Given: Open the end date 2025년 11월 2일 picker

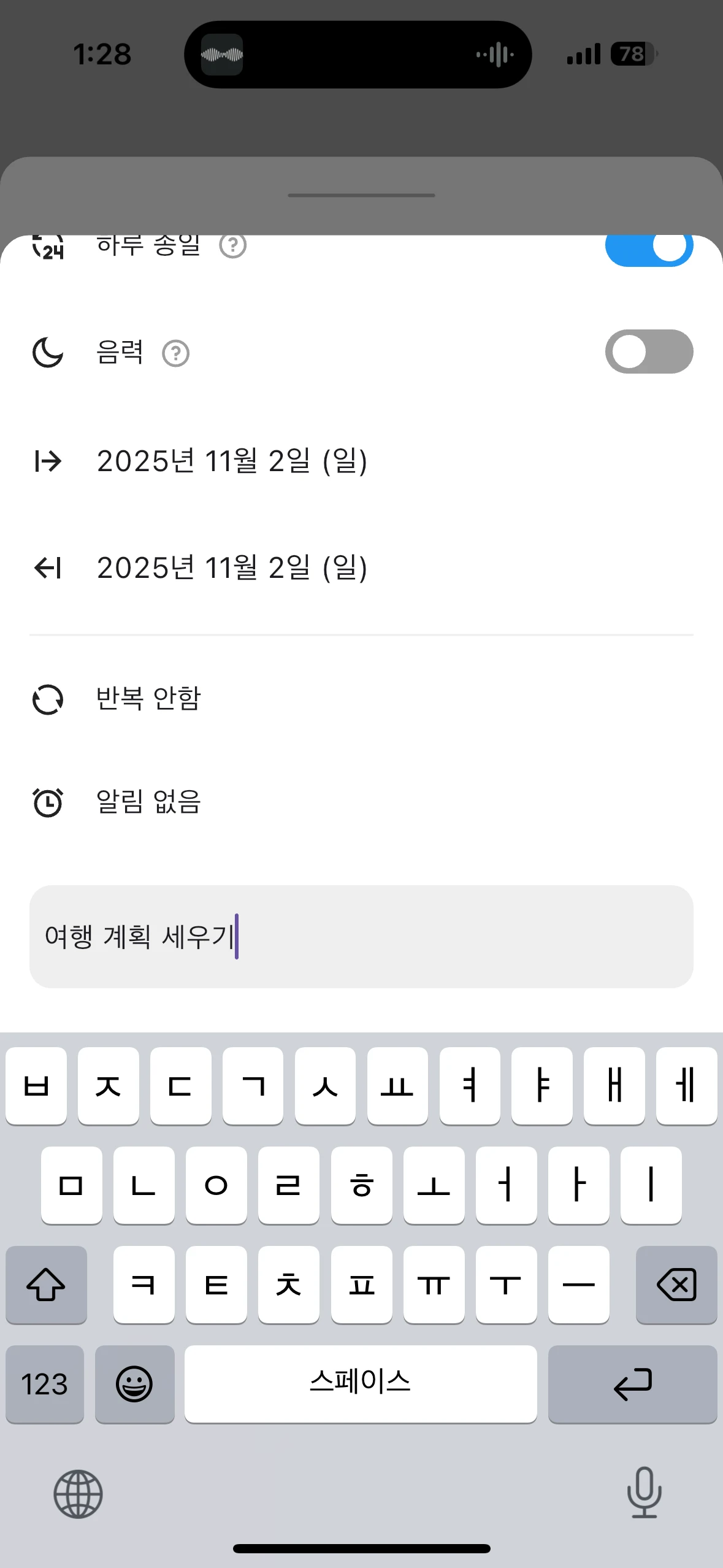Looking at the screenshot, I should pyautogui.click(x=232, y=567).
